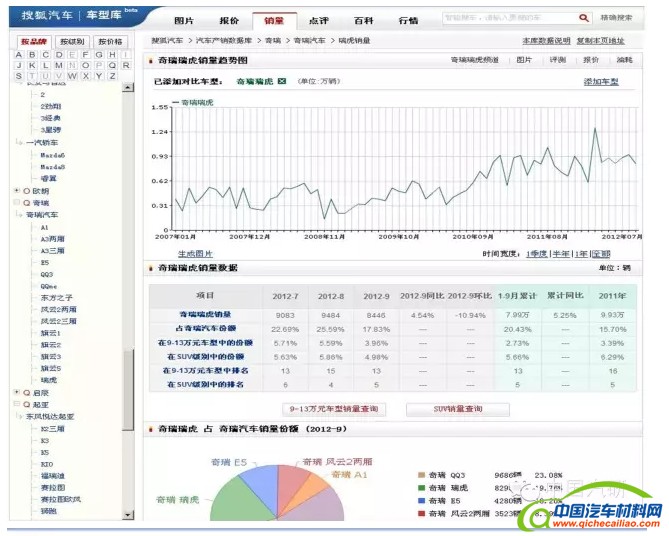Filter brands by letter C
The image size is (669, 536).
tap(46, 55)
